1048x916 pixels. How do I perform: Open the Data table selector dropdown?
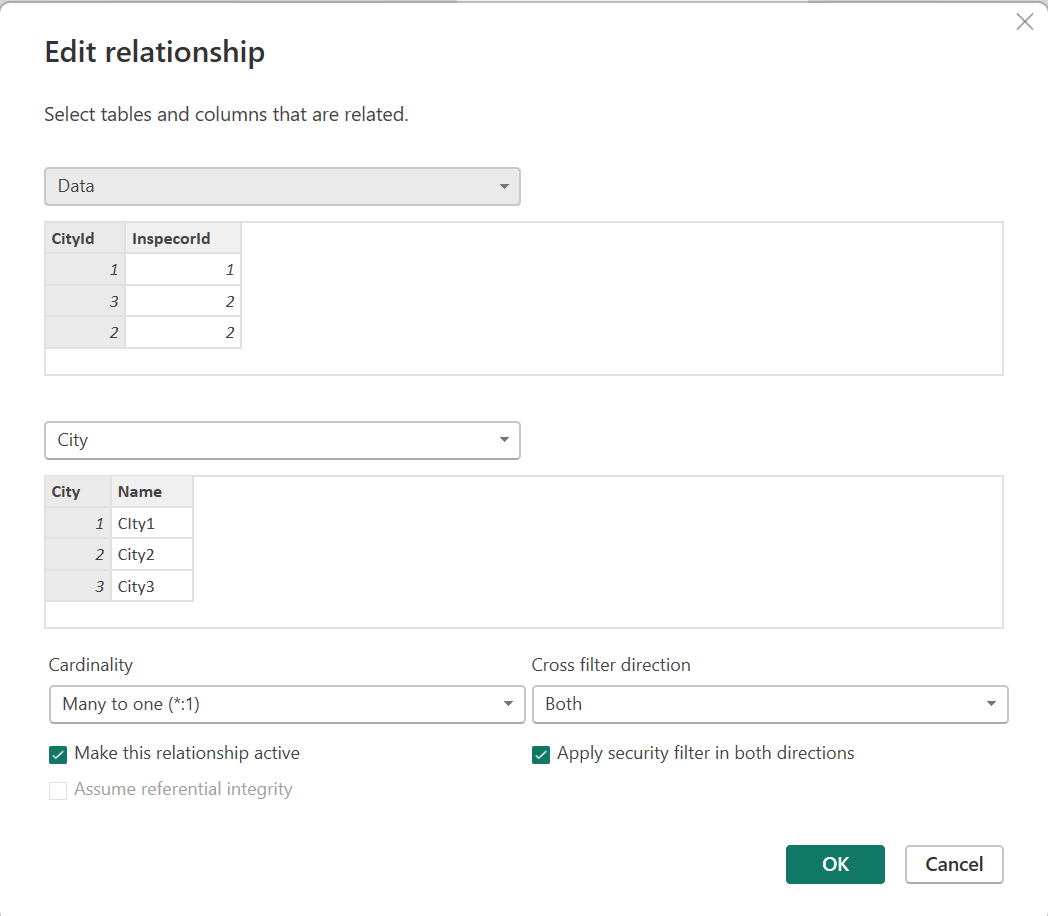coord(282,186)
